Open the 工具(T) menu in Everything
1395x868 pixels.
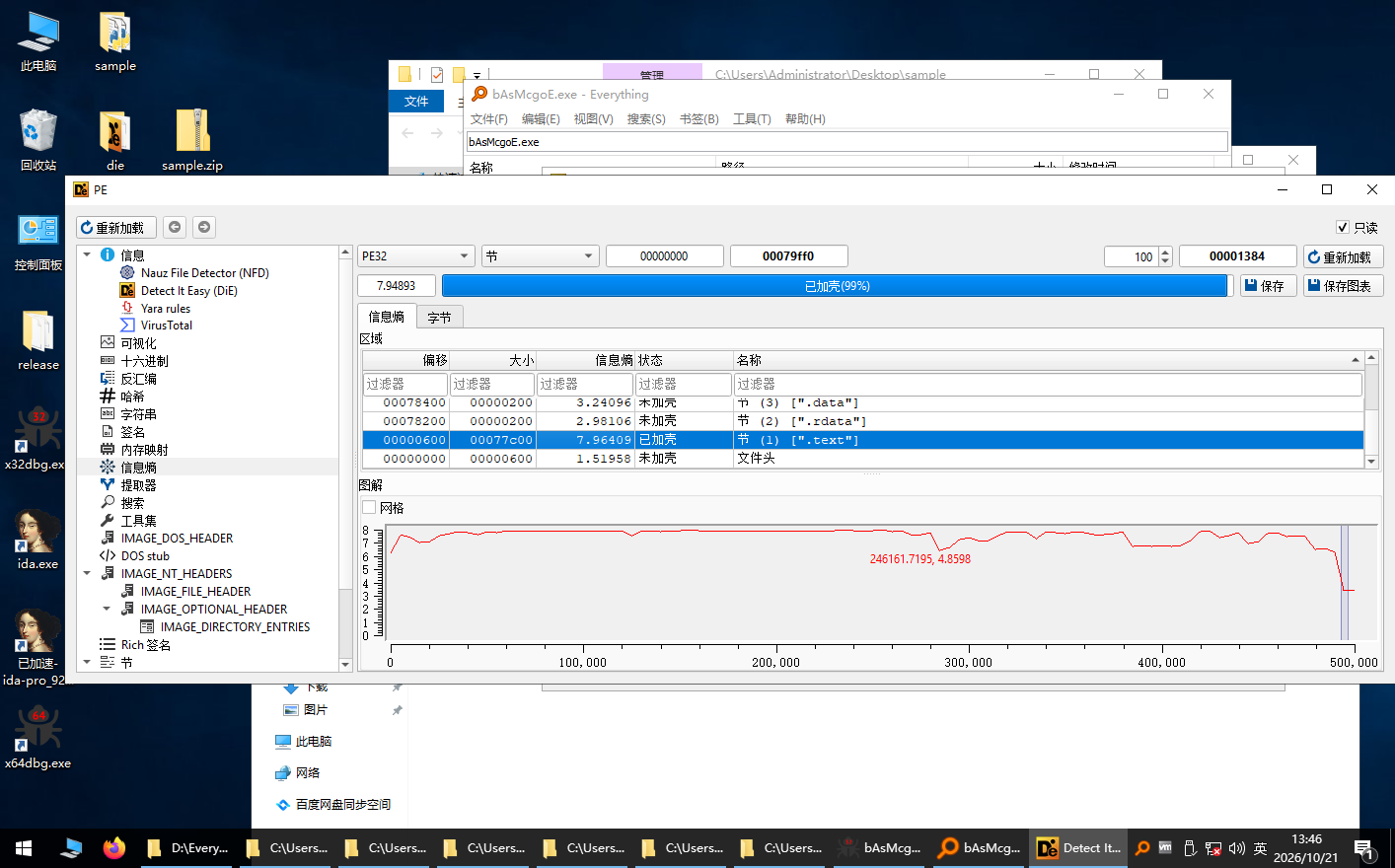[752, 119]
